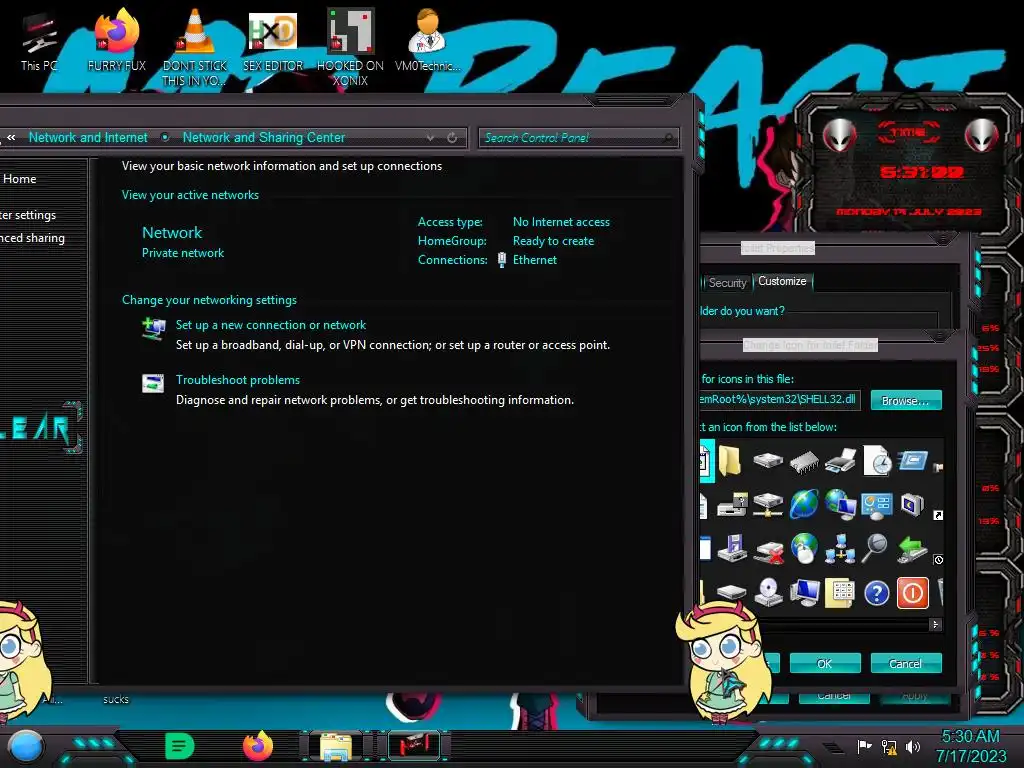This screenshot has height=768, width=1024.
Task: Select the Control Panel settings icon
Action: 877,505
